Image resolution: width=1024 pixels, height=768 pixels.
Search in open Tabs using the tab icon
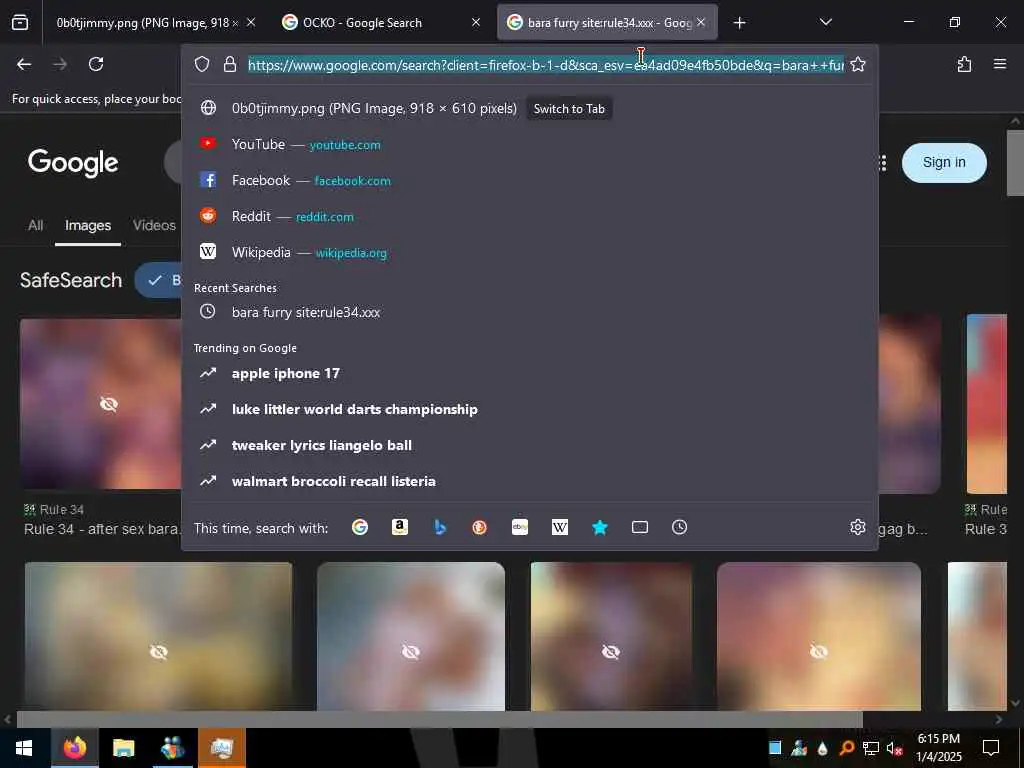[640, 527]
